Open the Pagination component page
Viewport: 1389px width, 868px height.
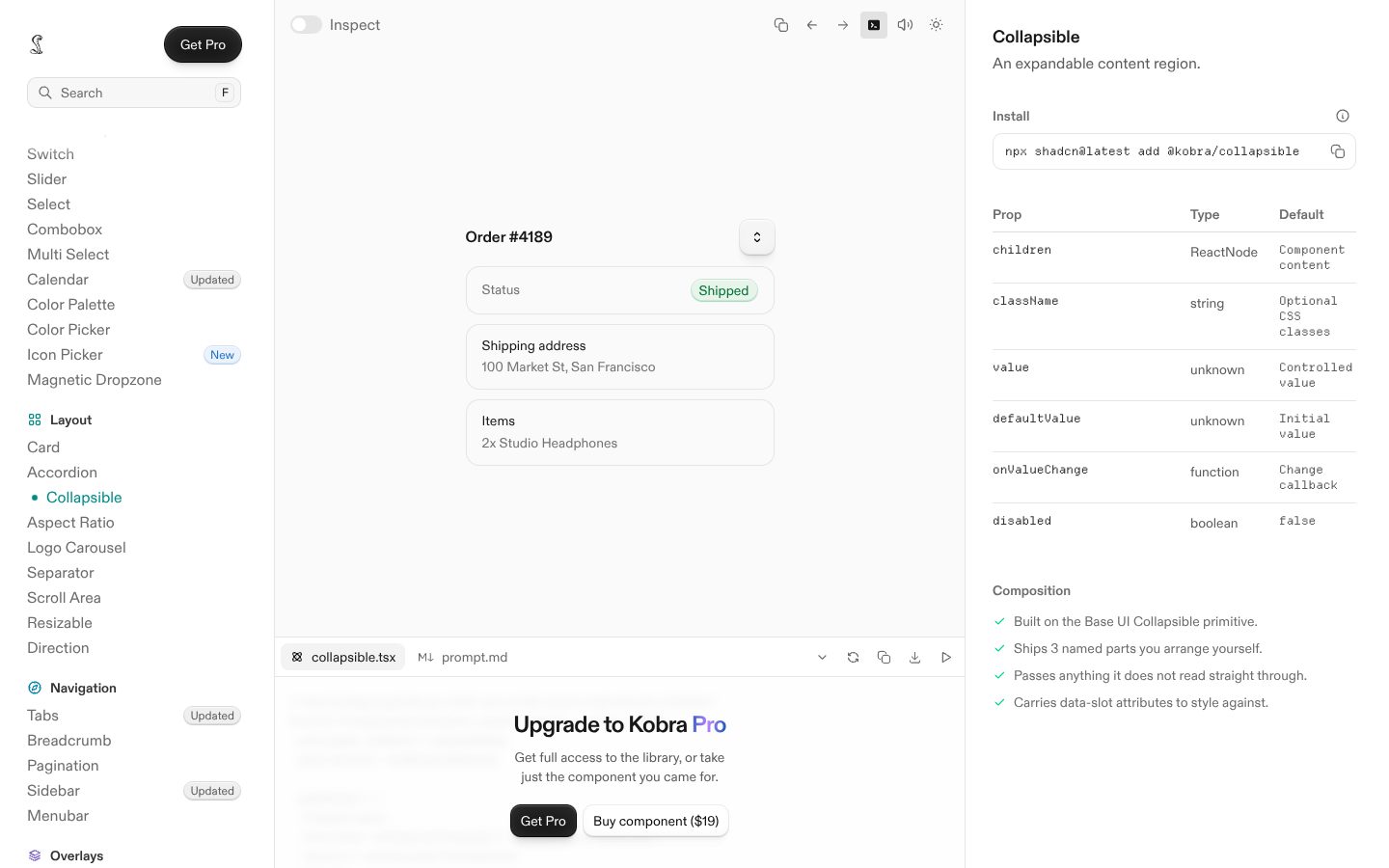pyautogui.click(x=63, y=766)
